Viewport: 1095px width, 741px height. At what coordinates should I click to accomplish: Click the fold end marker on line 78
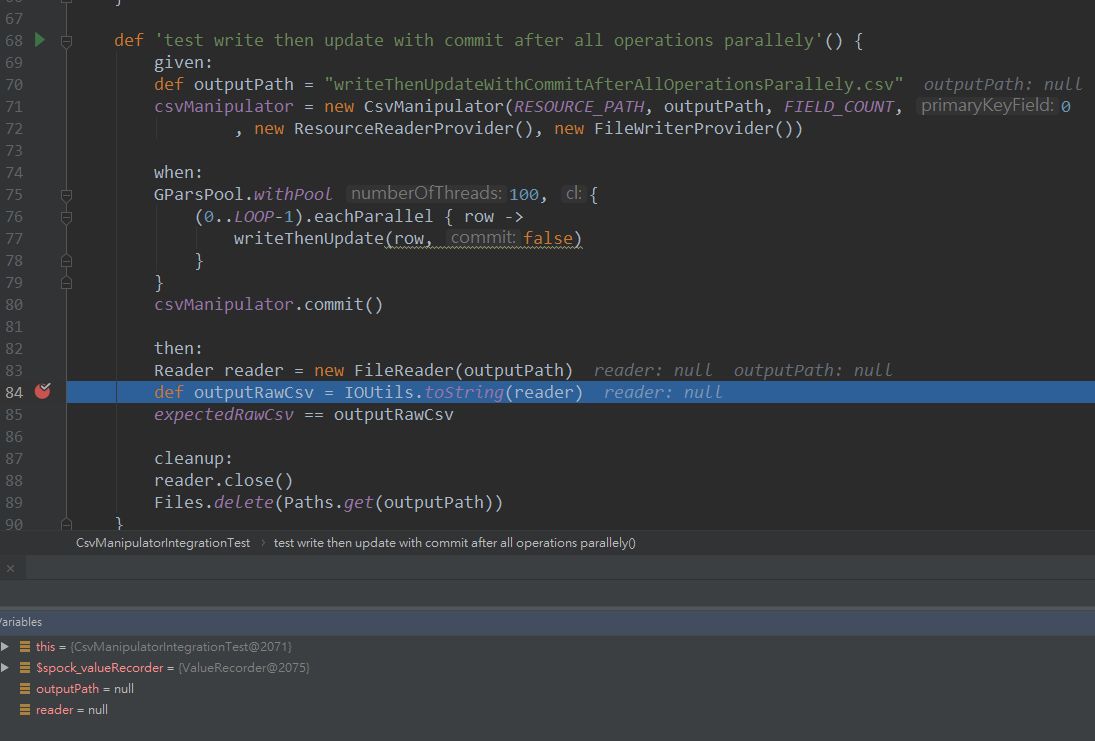pos(66,261)
